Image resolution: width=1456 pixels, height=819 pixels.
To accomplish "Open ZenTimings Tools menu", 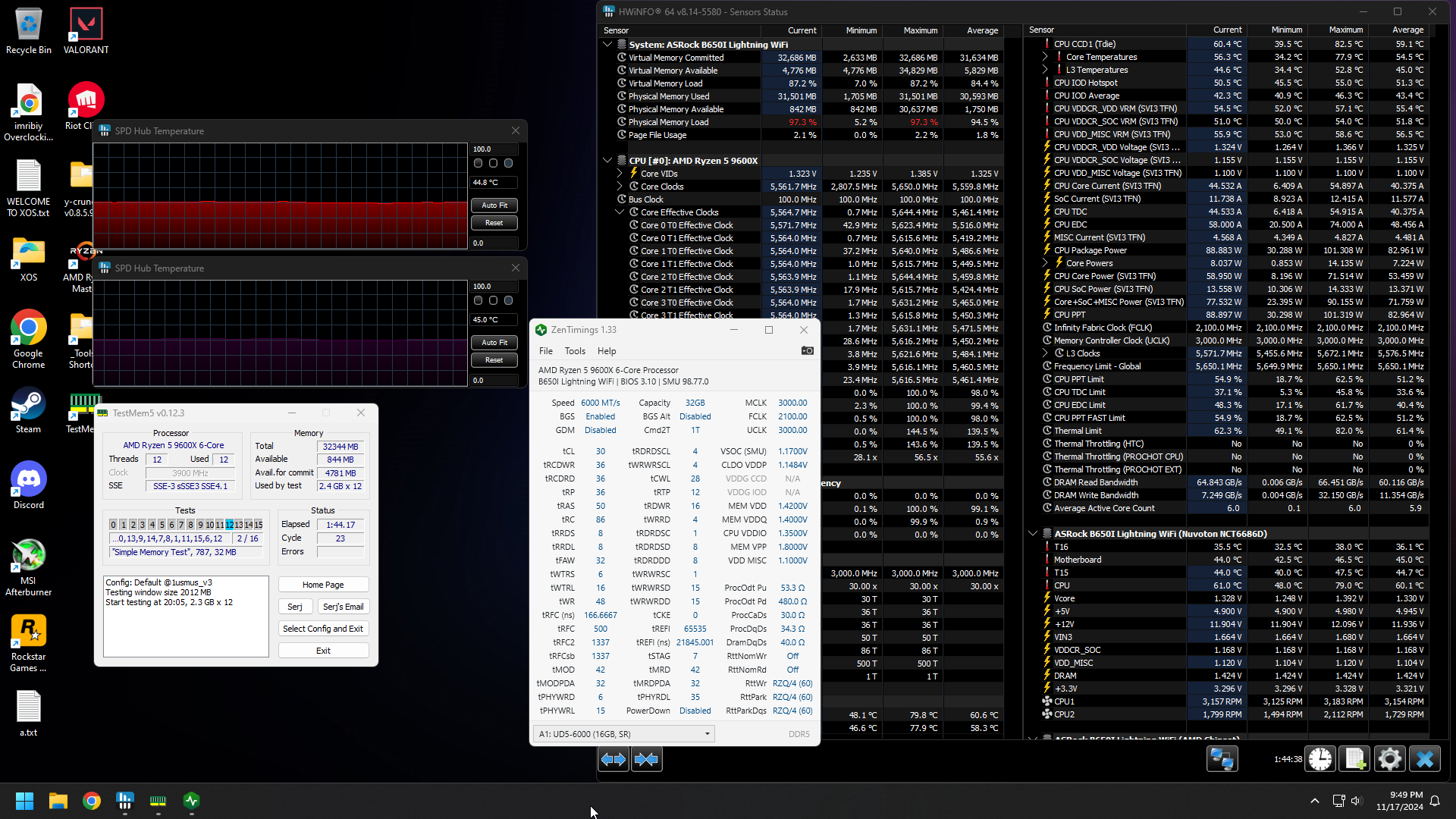I will pos(575,351).
